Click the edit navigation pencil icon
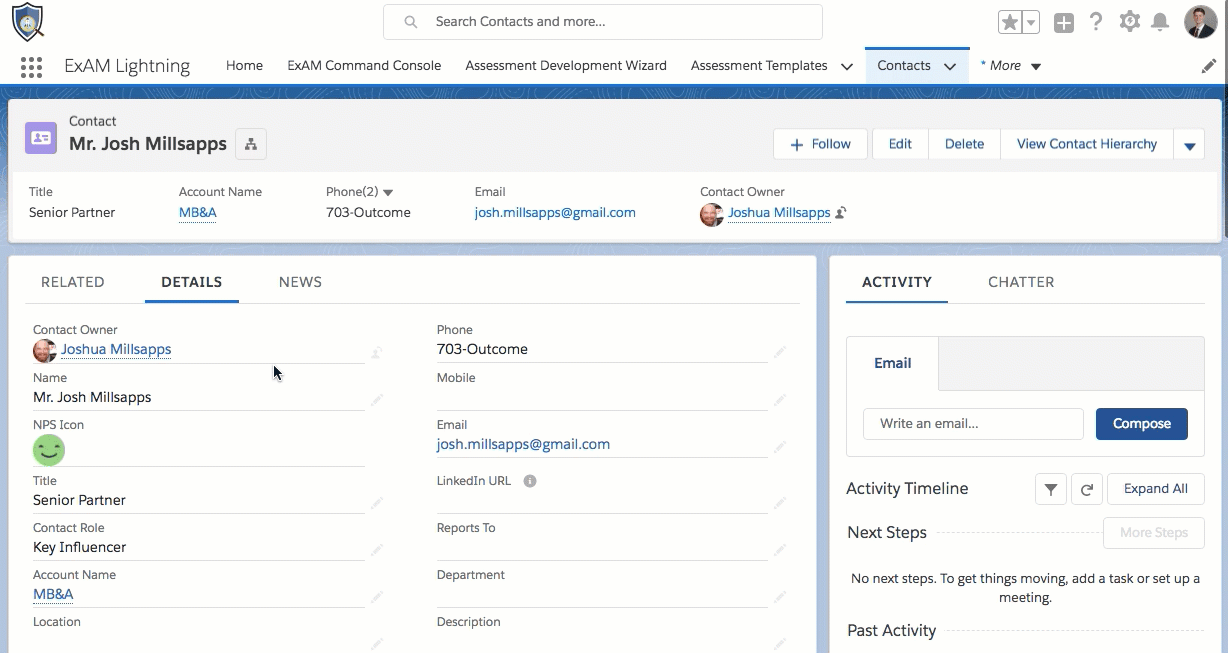1228x653 pixels. [1209, 66]
